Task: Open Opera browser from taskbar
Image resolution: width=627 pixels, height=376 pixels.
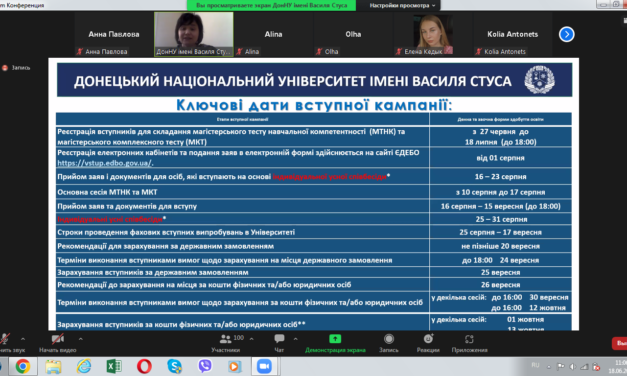Action: click(144, 366)
